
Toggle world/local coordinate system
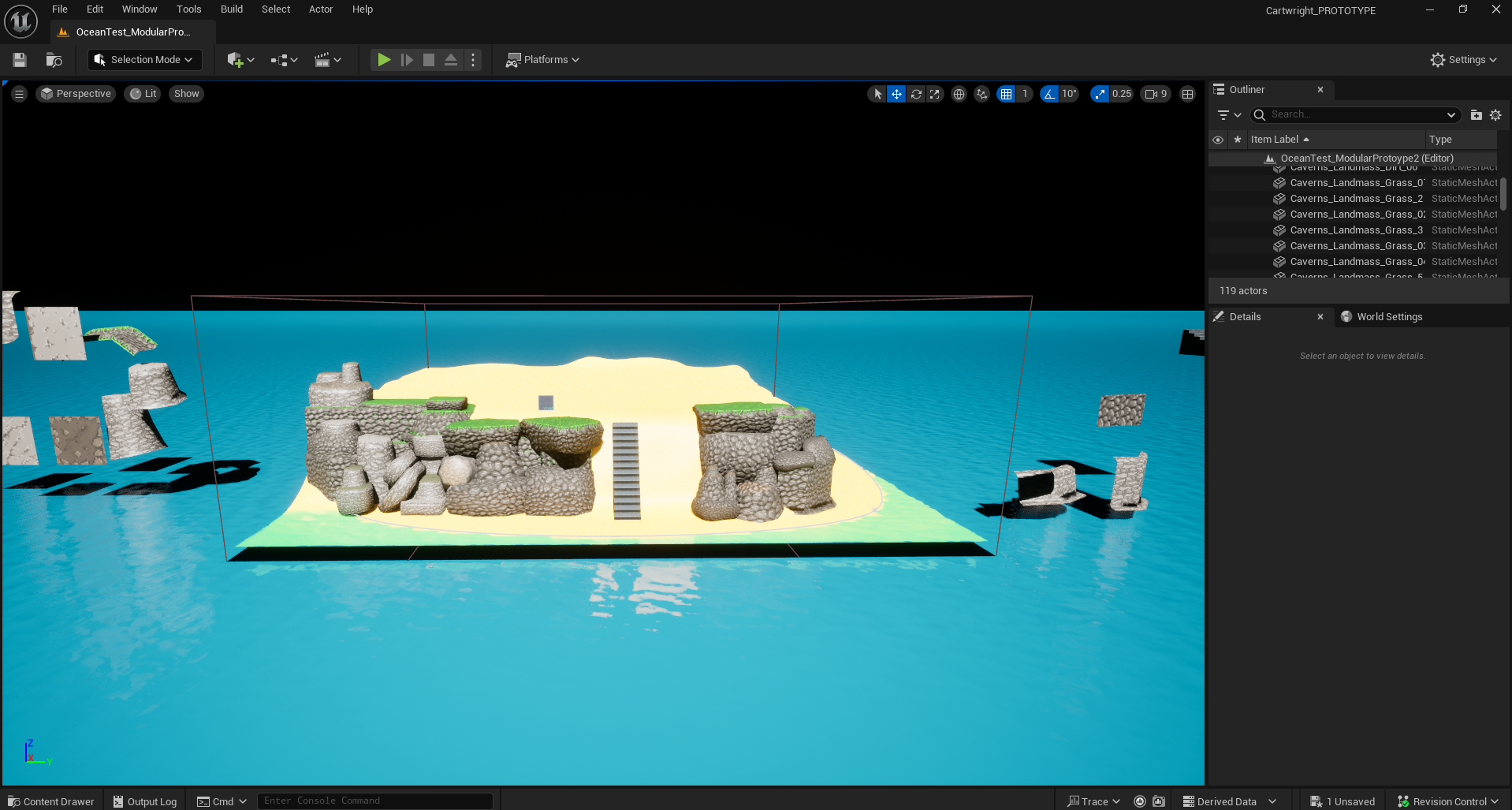pos(959,94)
